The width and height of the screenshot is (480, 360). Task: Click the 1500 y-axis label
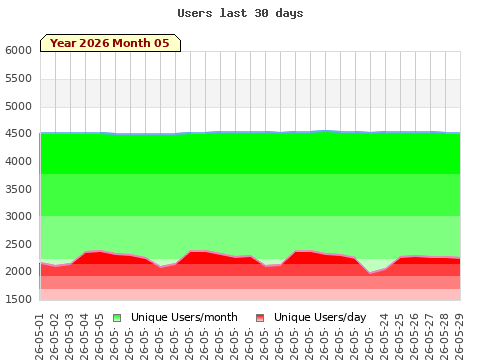[18, 299]
